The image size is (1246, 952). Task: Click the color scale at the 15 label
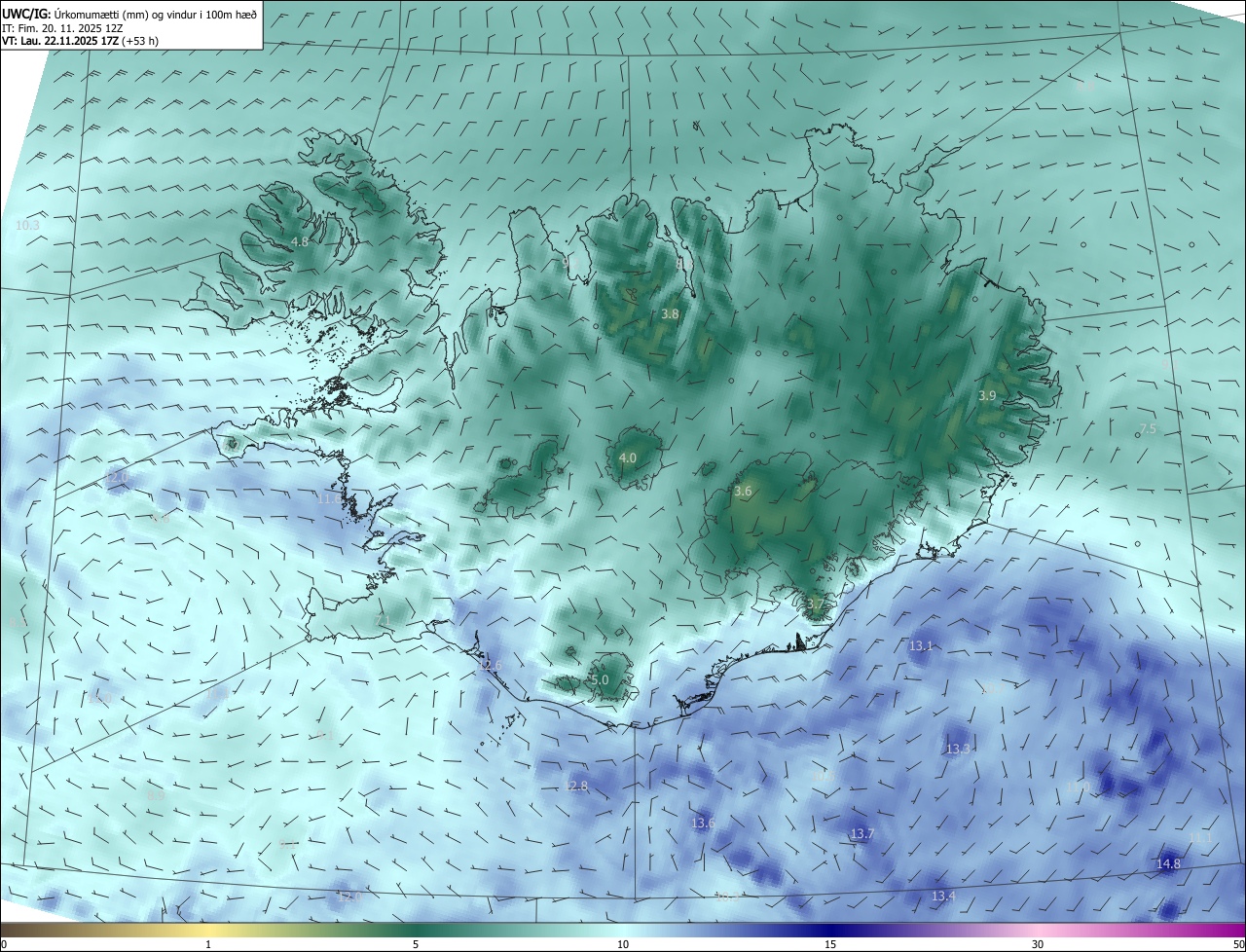pyautogui.click(x=830, y=944)
